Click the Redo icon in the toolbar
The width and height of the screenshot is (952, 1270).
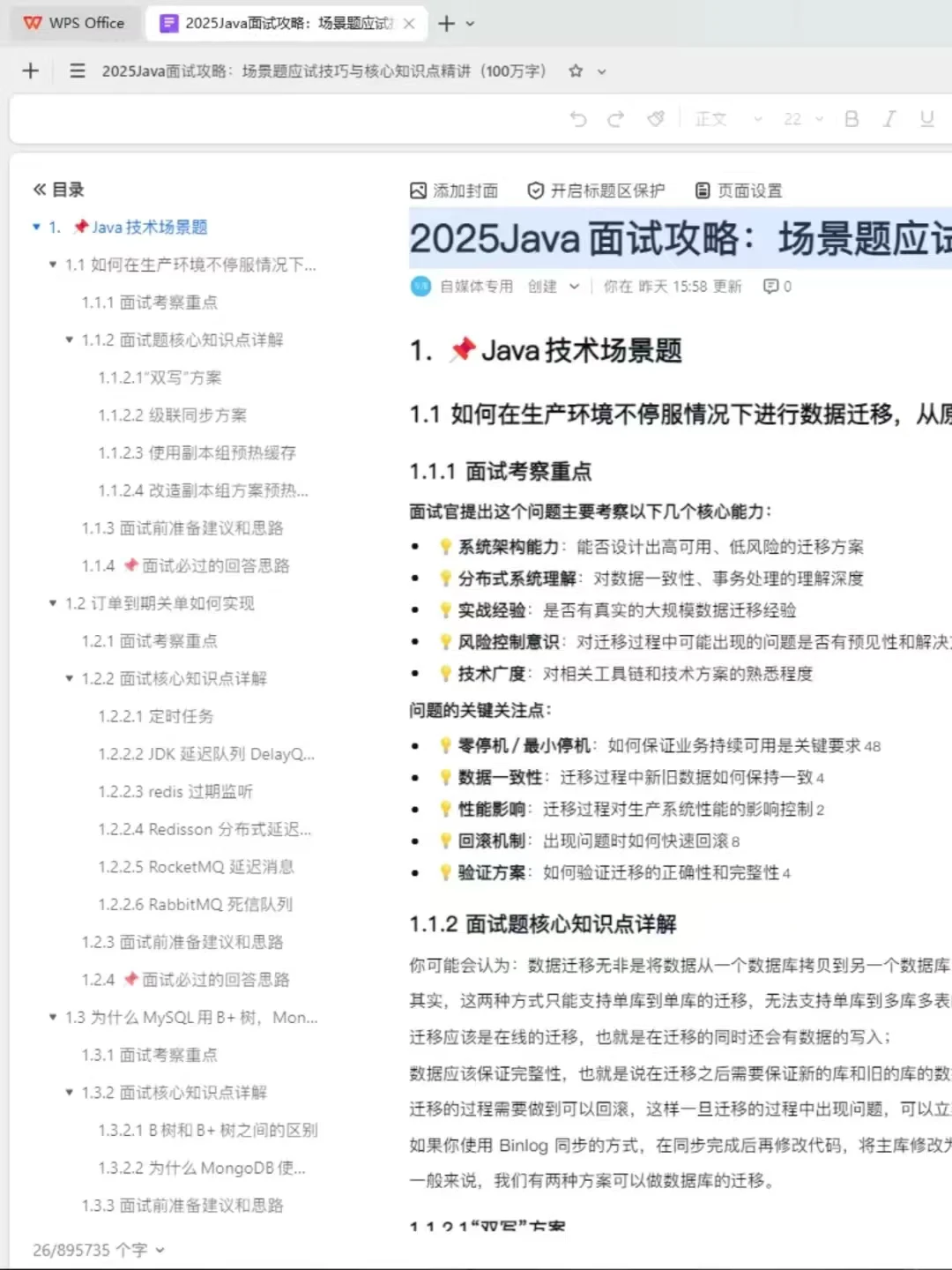pyautogui.click(x=614, y=118)
